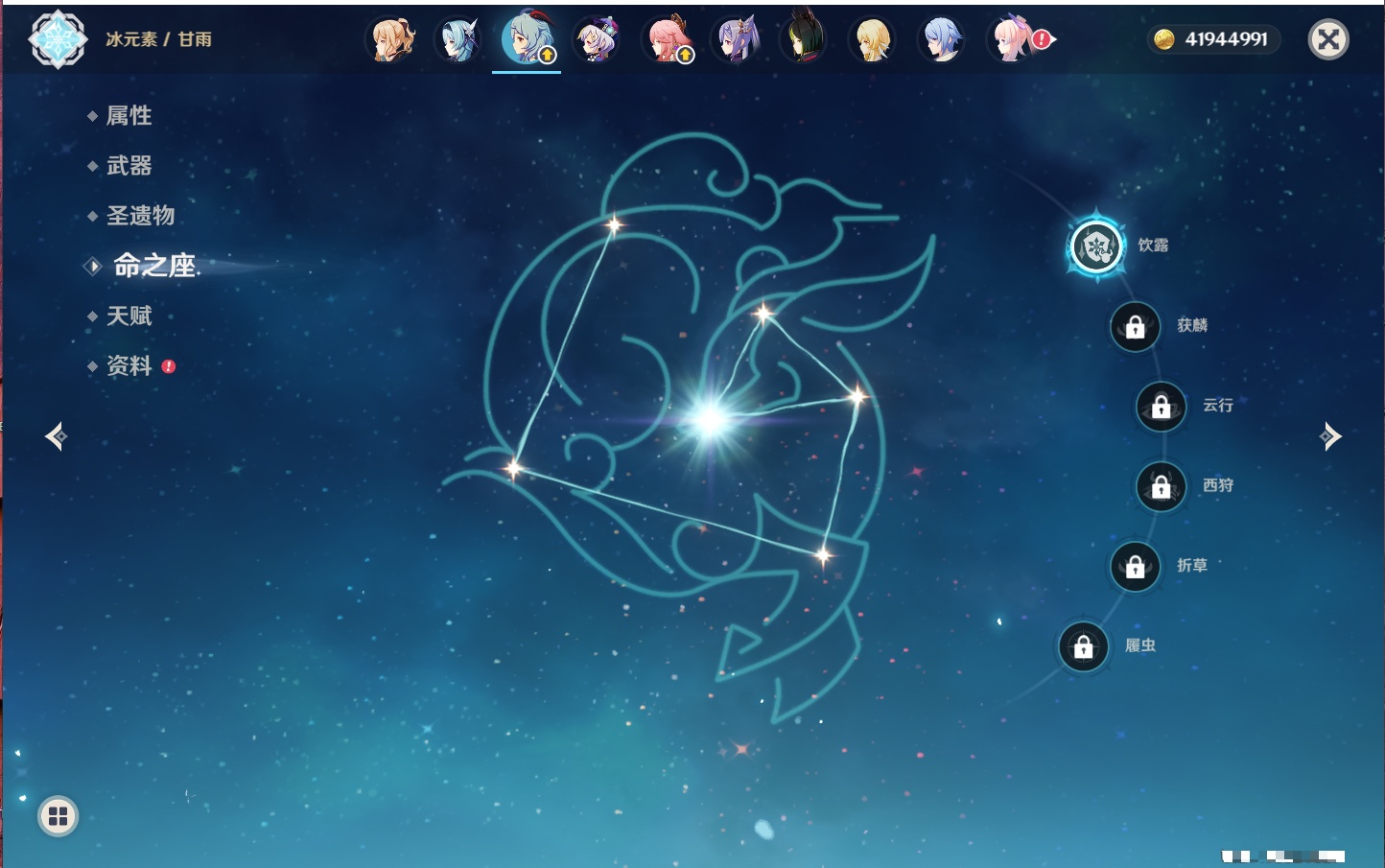
Task: Select Tighnari's dark green-haired portrait
Action: [804, 40]
